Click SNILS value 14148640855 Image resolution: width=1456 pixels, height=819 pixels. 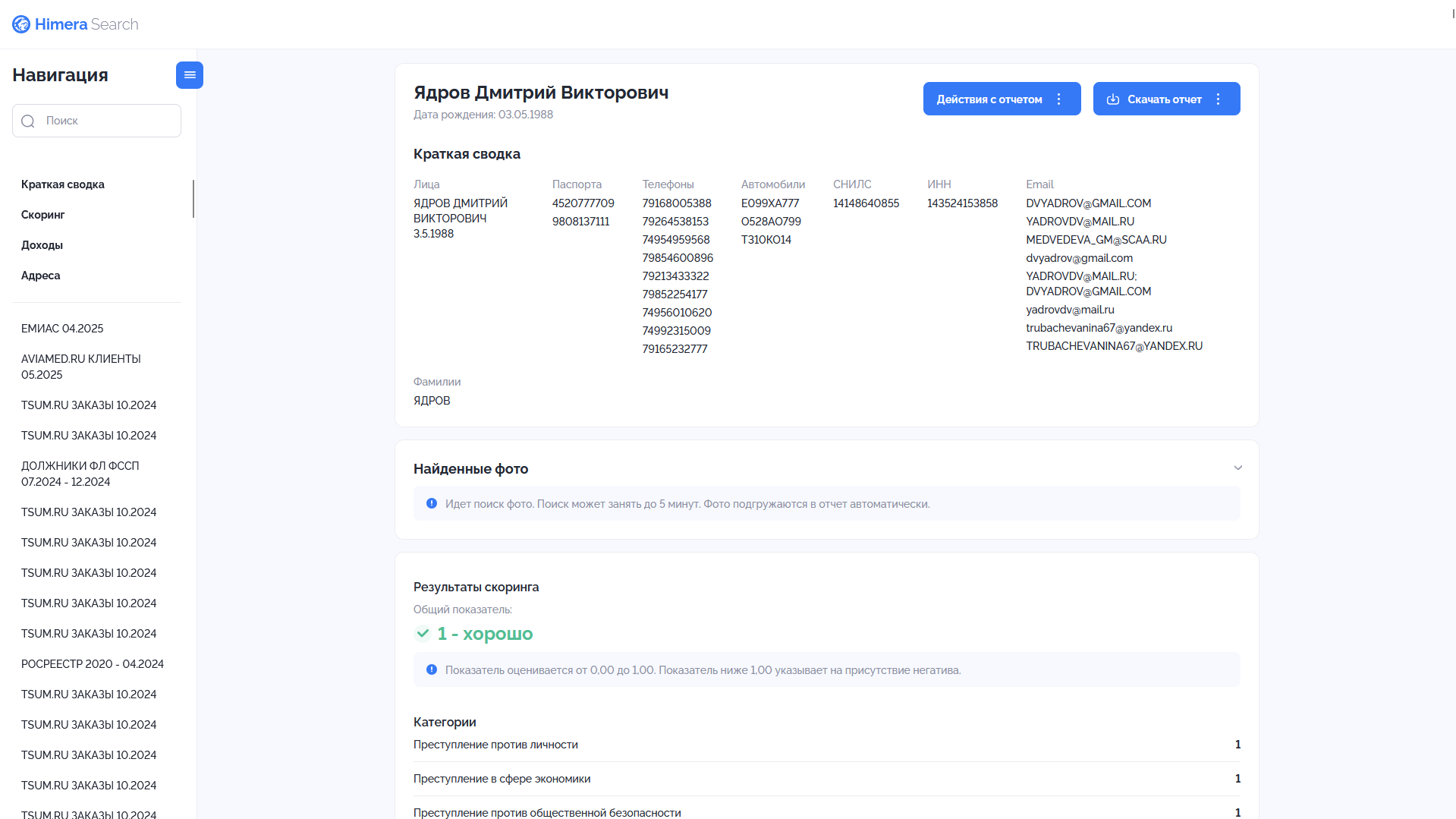pyautogui.click(x=866, y=203)
